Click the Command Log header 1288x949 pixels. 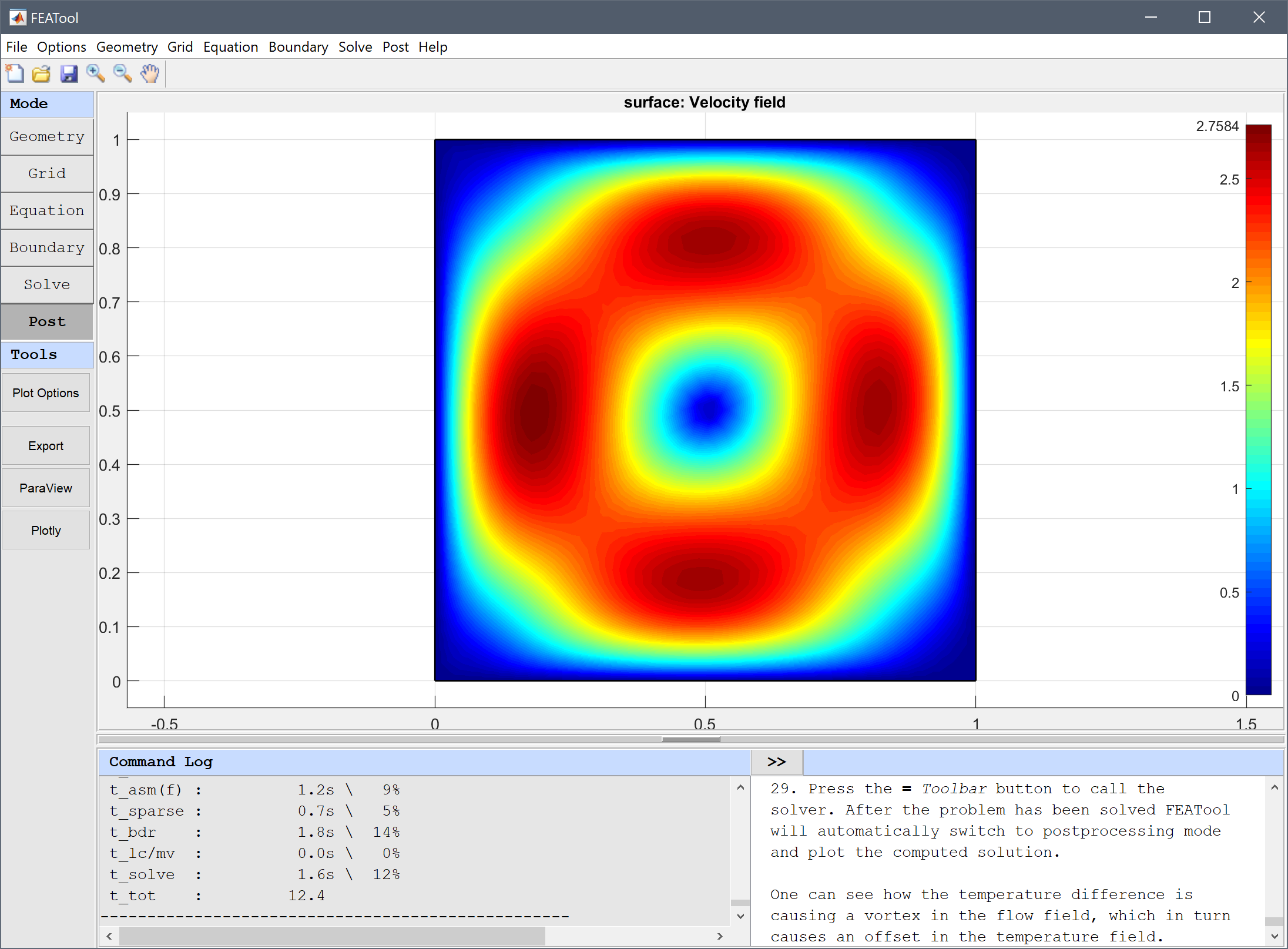coord(424,762)
